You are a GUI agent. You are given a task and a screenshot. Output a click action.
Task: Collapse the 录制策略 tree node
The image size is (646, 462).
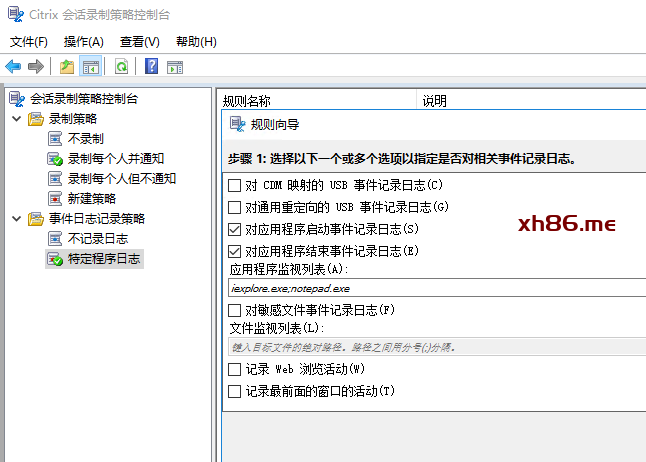point(16,119)
